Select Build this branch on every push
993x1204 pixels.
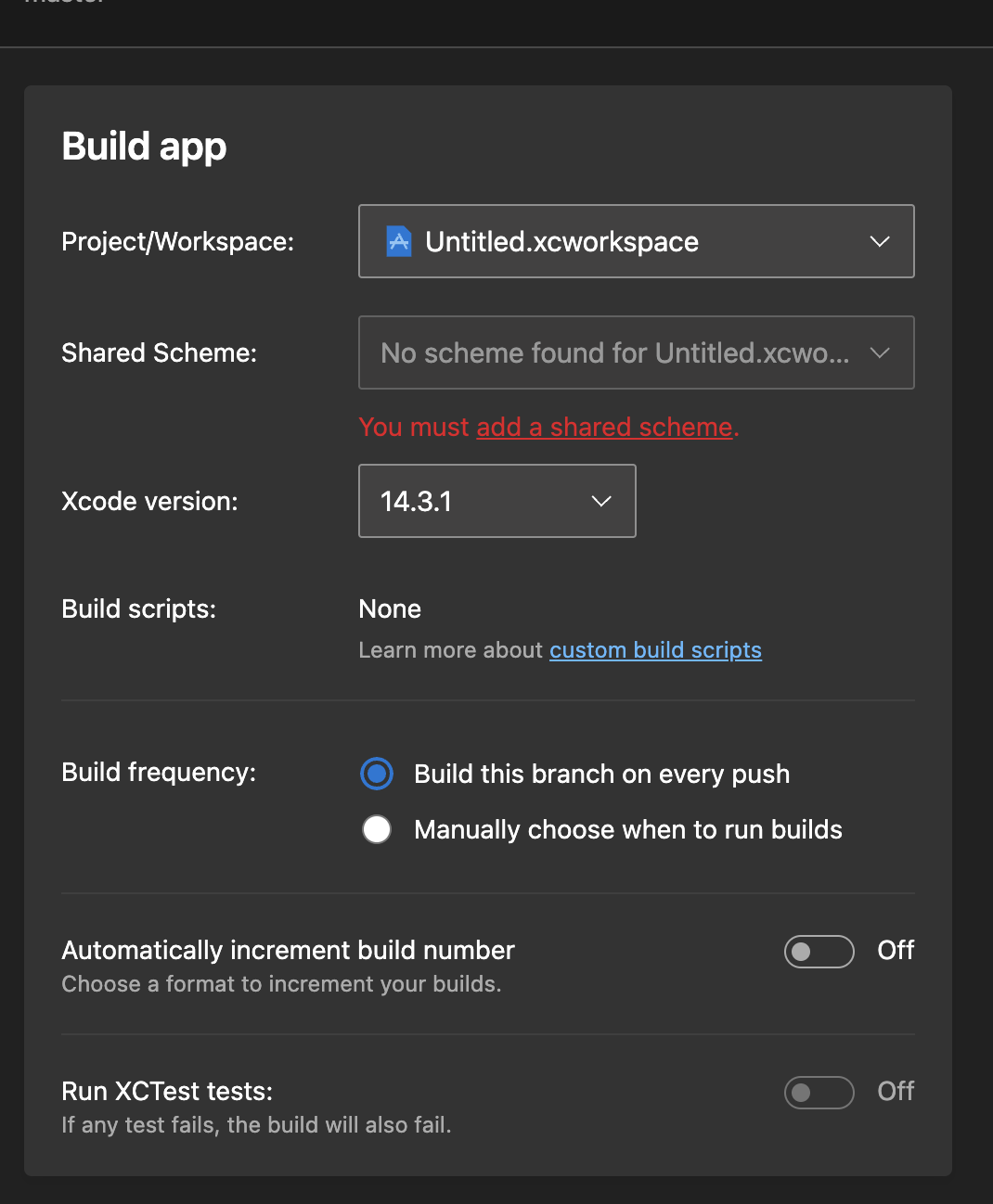click(377, 774)
